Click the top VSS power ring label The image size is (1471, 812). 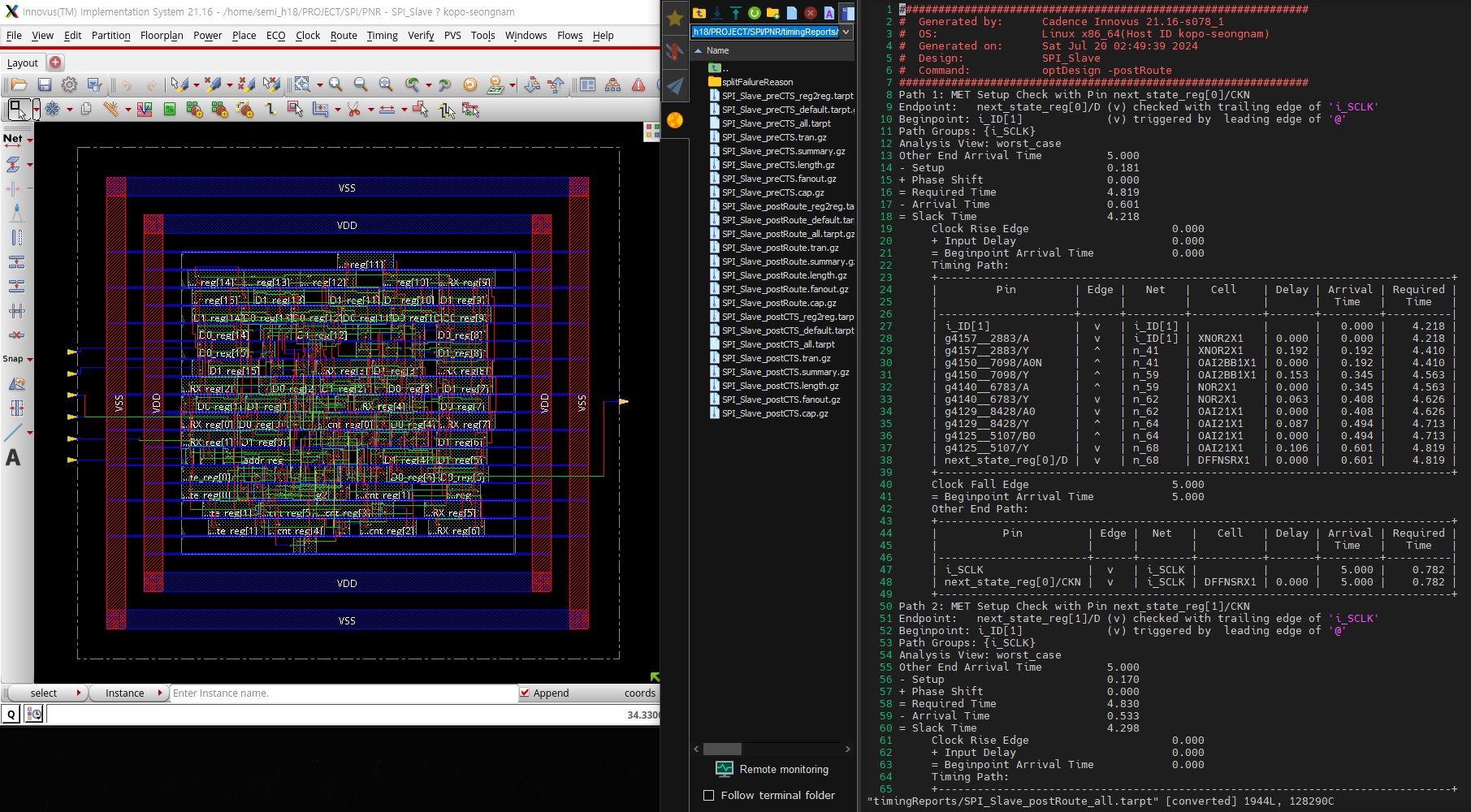[347, 188]
